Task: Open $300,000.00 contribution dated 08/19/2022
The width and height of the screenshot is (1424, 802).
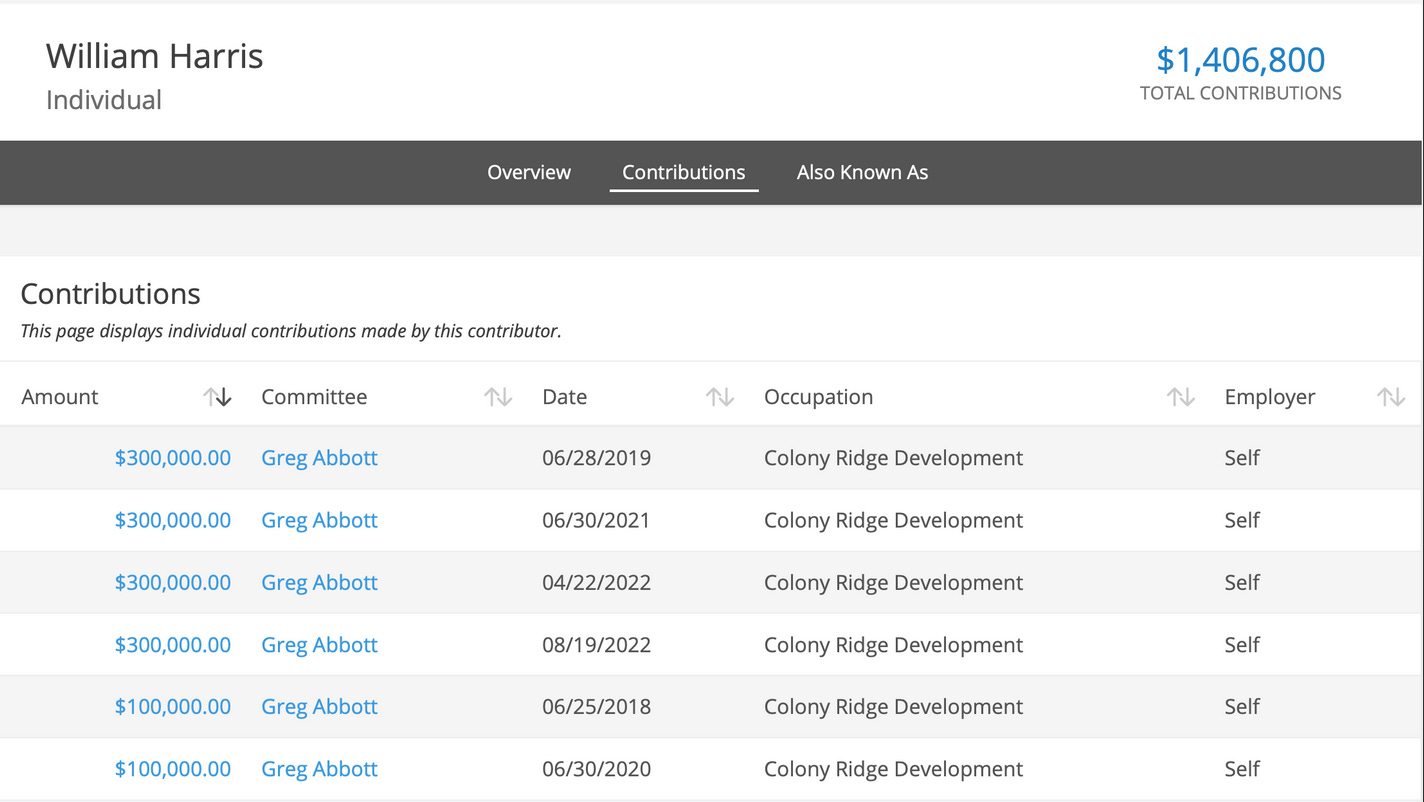Action: (173, 645)
